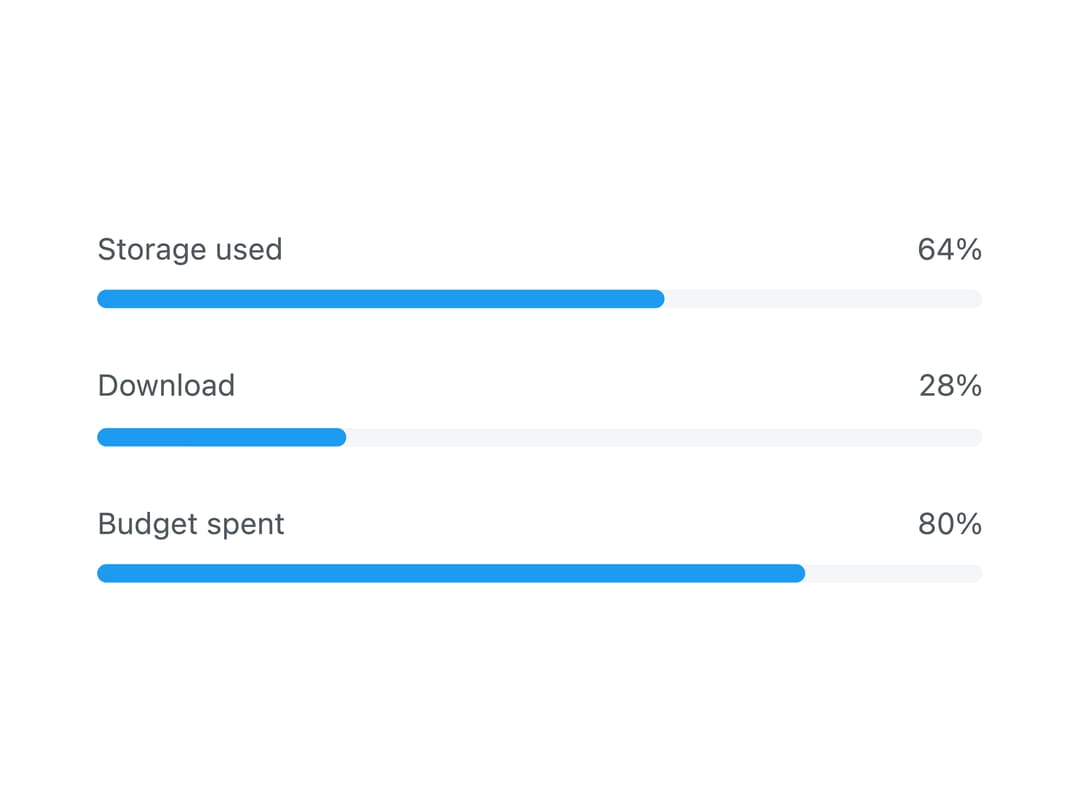The width and height of the screenshot is (1080, 810).
Task: Click the 64% storage percentage value
Action: click(x=950, y=249)
